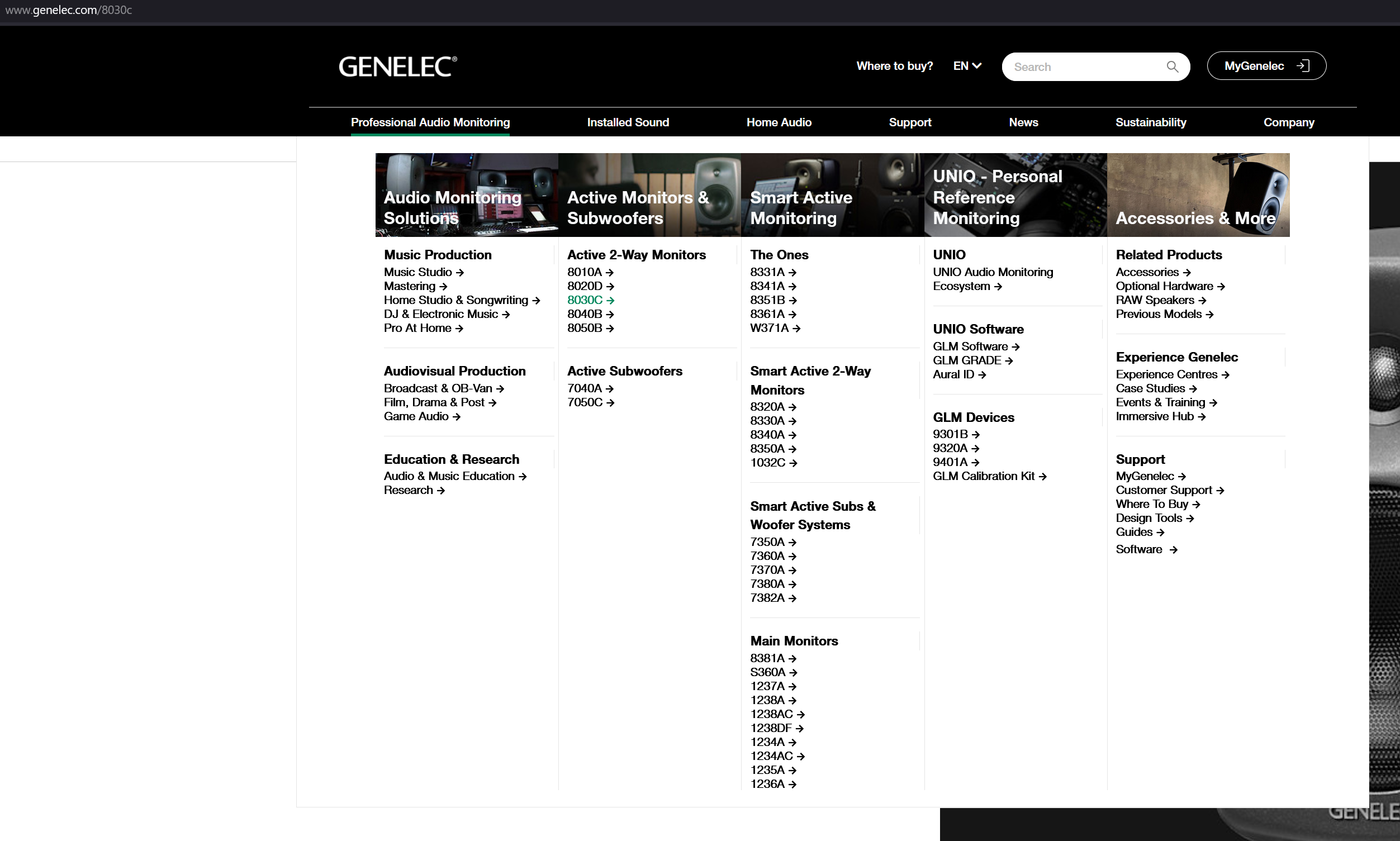Open the 1238DF link
This screenshot has width=1400, height=841.
[x=777, y=728]
